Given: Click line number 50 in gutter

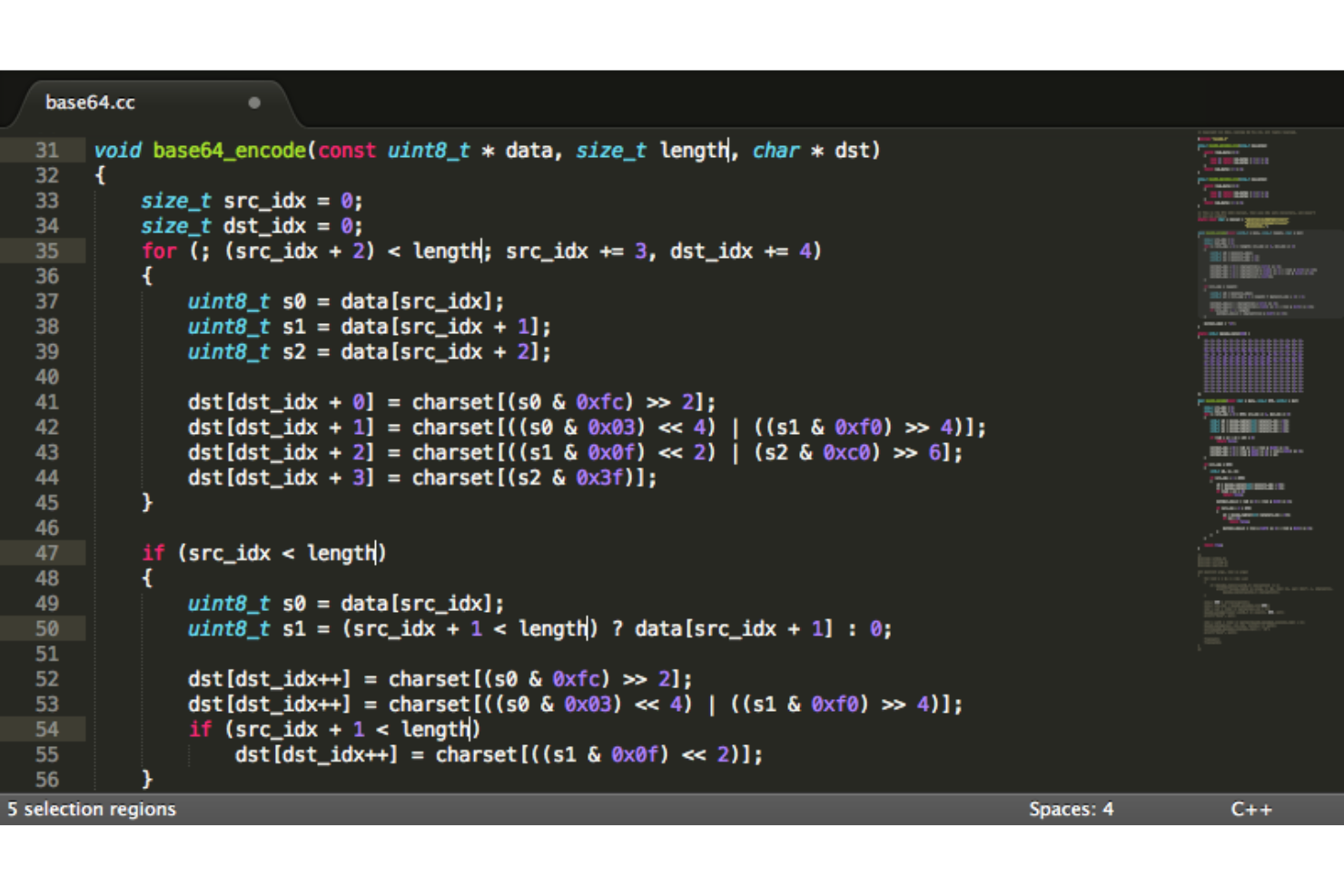Looking at the screenshot, I should (47, 628).
